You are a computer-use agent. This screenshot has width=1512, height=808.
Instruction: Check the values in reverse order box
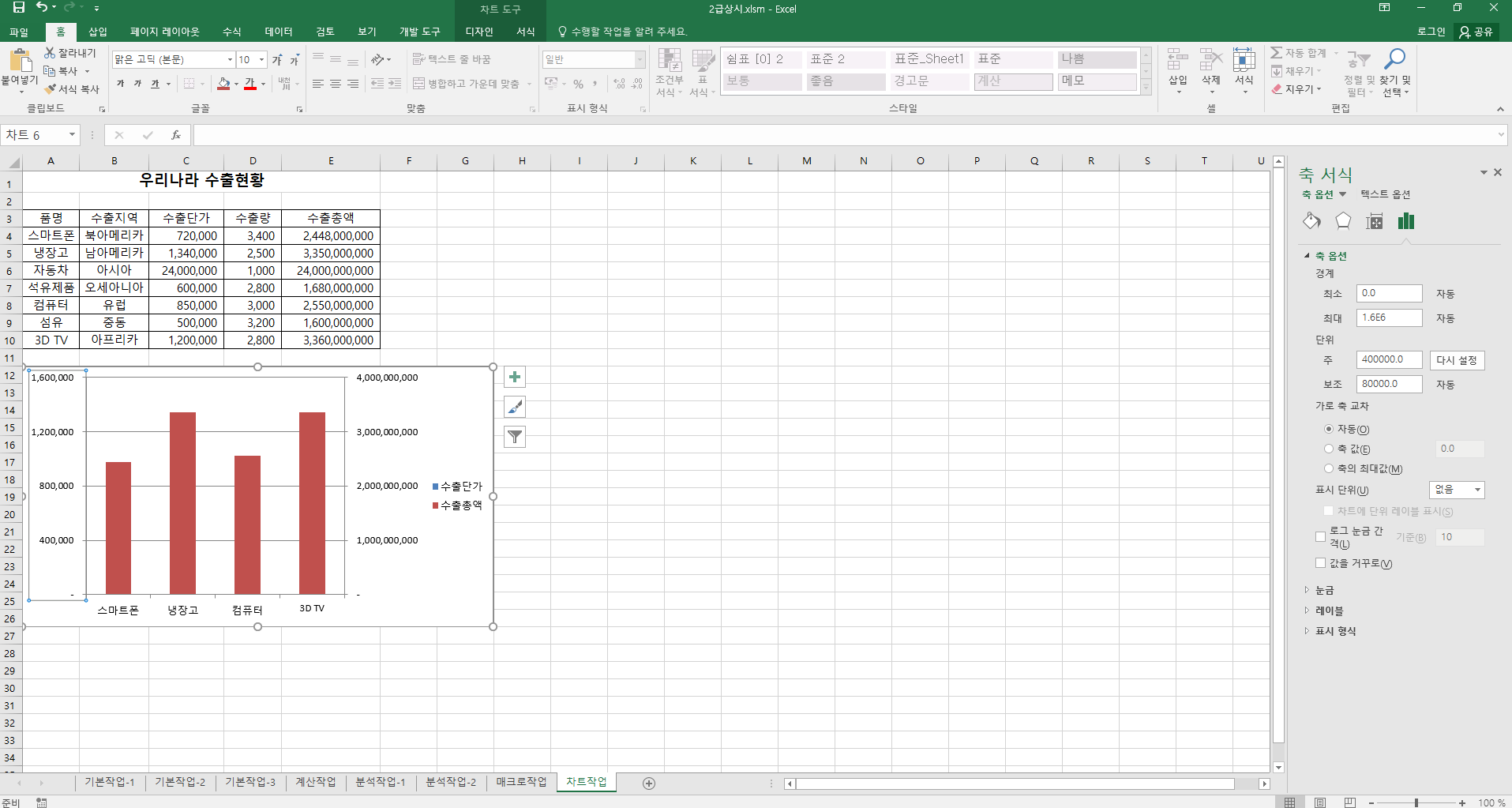(1320, 563)
